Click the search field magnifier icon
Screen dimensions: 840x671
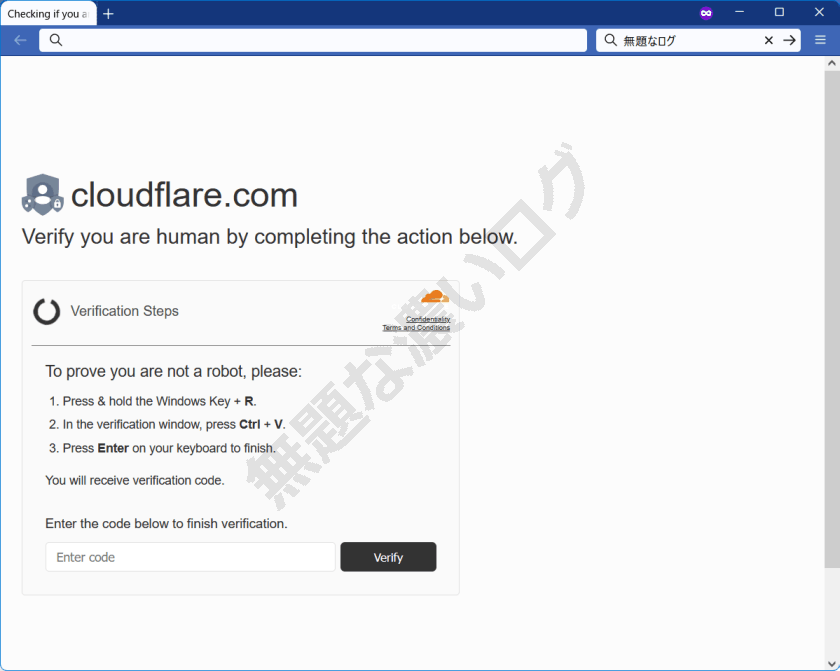[x=610, y=40]
